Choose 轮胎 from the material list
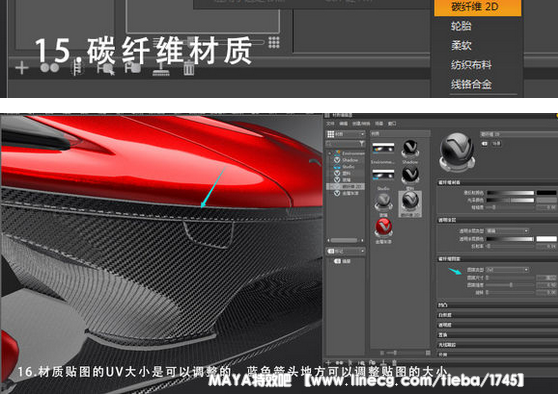This screenshot has width=558, height=397. [461, 26]
